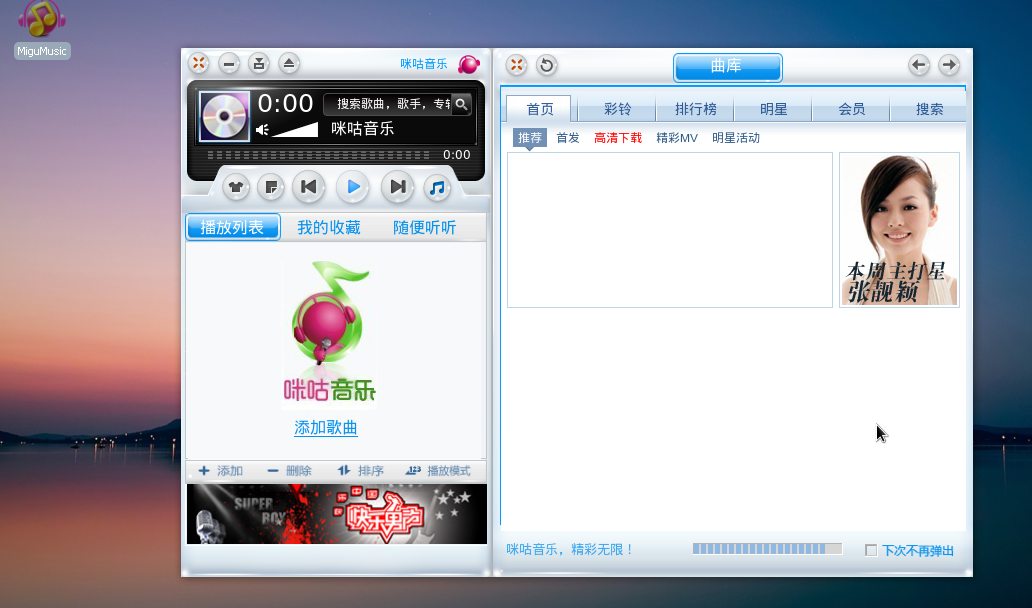Screen dimensions: 1032x608
Task: Click the magnifier icon to search songs
Action: [461, 104]
